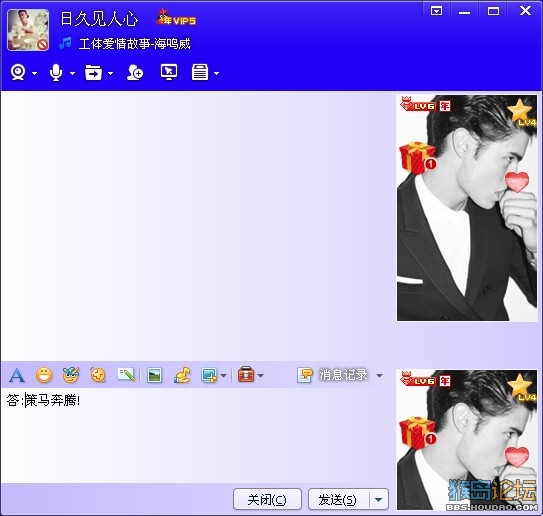Open the contact's avatar profile picture
This screenshot has height=516, width=543.
point(28,30)
